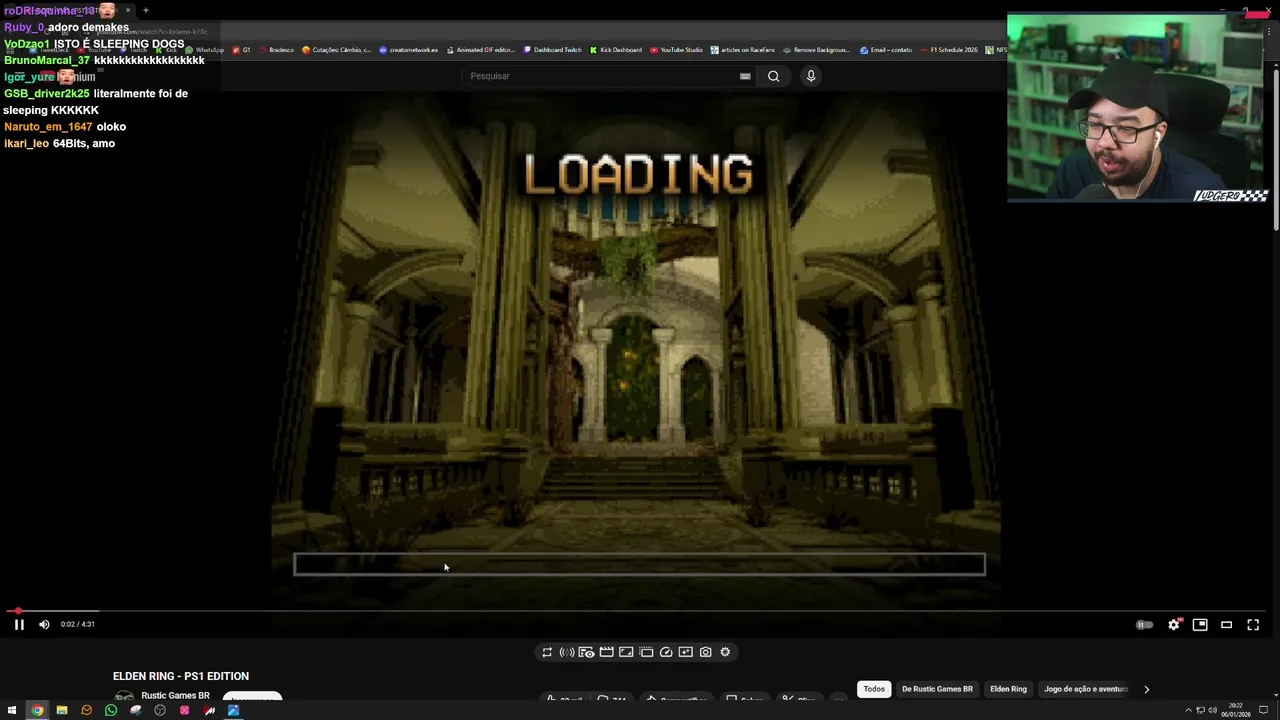The image size is (1280, 720).
Task: Mute the video with the speaker icon
Action: pyautogui.click(x=44, y=624)
